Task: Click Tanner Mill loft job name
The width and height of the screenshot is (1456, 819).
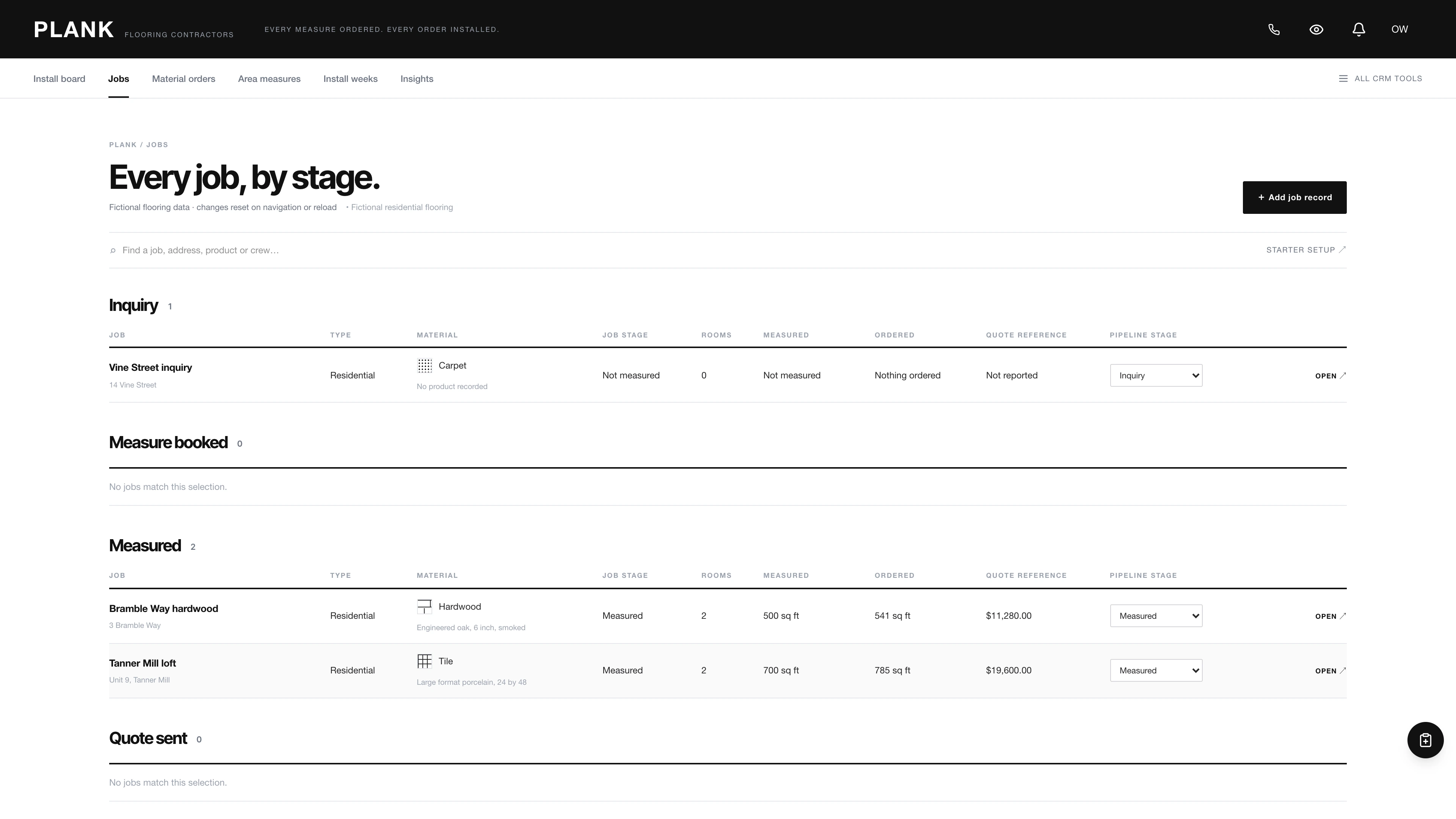Action: [143, 663]
